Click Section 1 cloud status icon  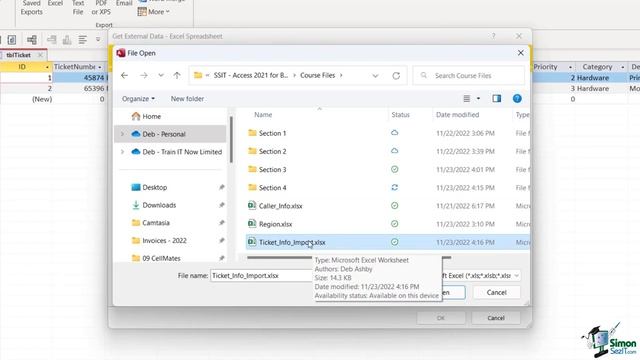pyautogui.click(x=394, y=133)
